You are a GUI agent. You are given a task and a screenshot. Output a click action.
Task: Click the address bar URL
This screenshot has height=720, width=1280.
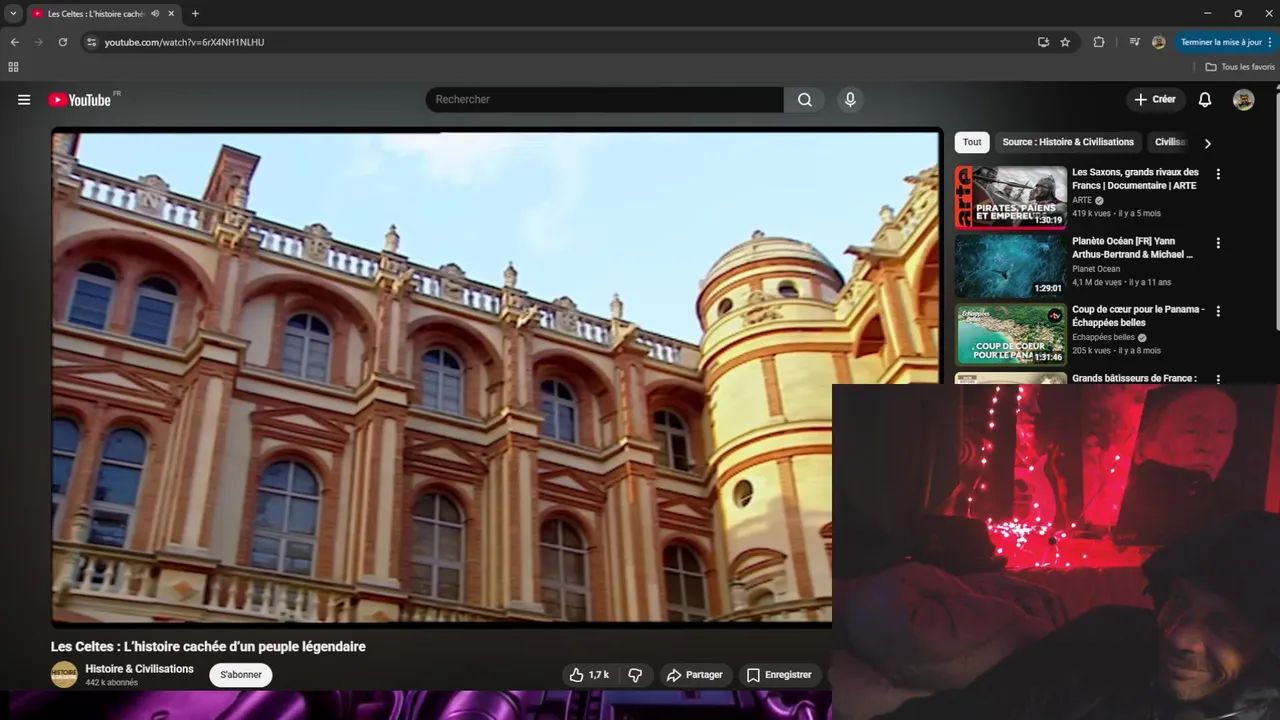pos(185,42)
